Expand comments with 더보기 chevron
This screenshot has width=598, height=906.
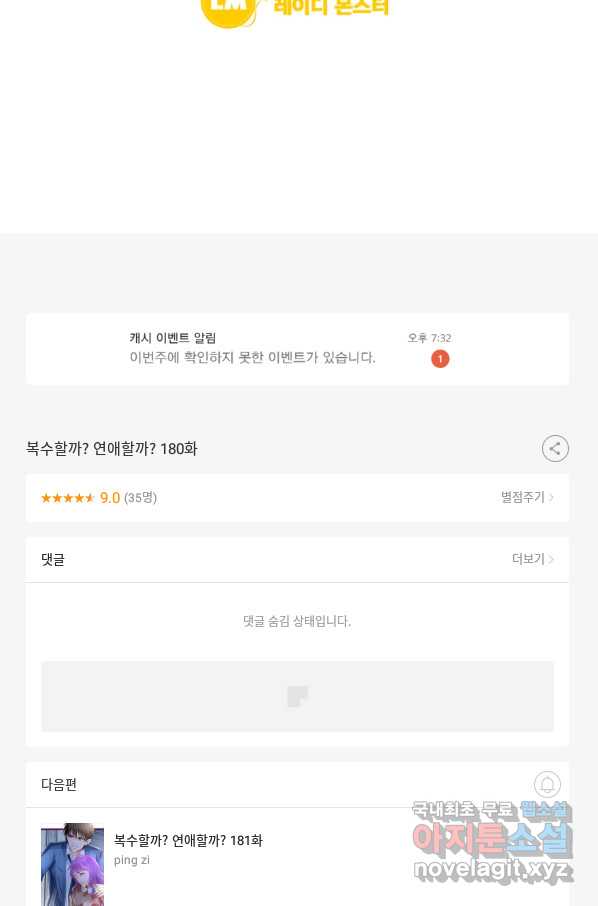pyautogui.click(x=551, y=559)
